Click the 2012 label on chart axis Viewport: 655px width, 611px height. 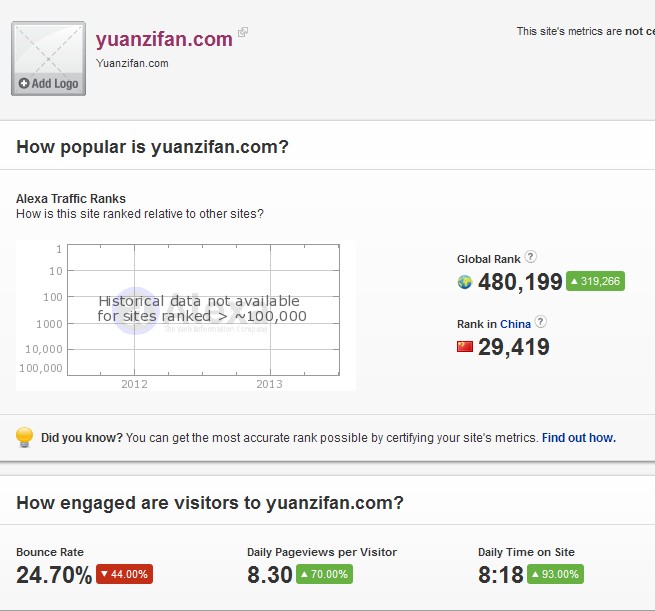[134, 384]
